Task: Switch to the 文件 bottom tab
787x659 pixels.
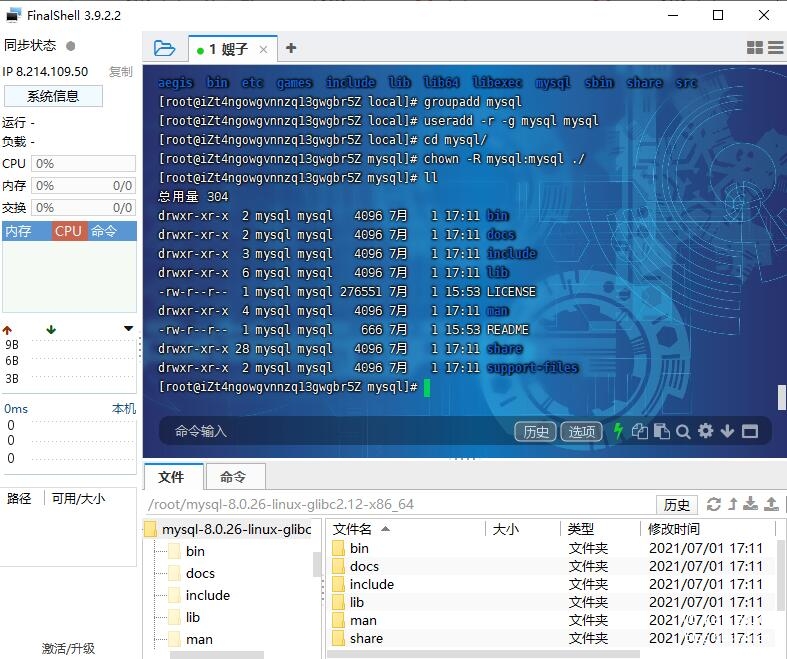Action: (x=172, y=477)
